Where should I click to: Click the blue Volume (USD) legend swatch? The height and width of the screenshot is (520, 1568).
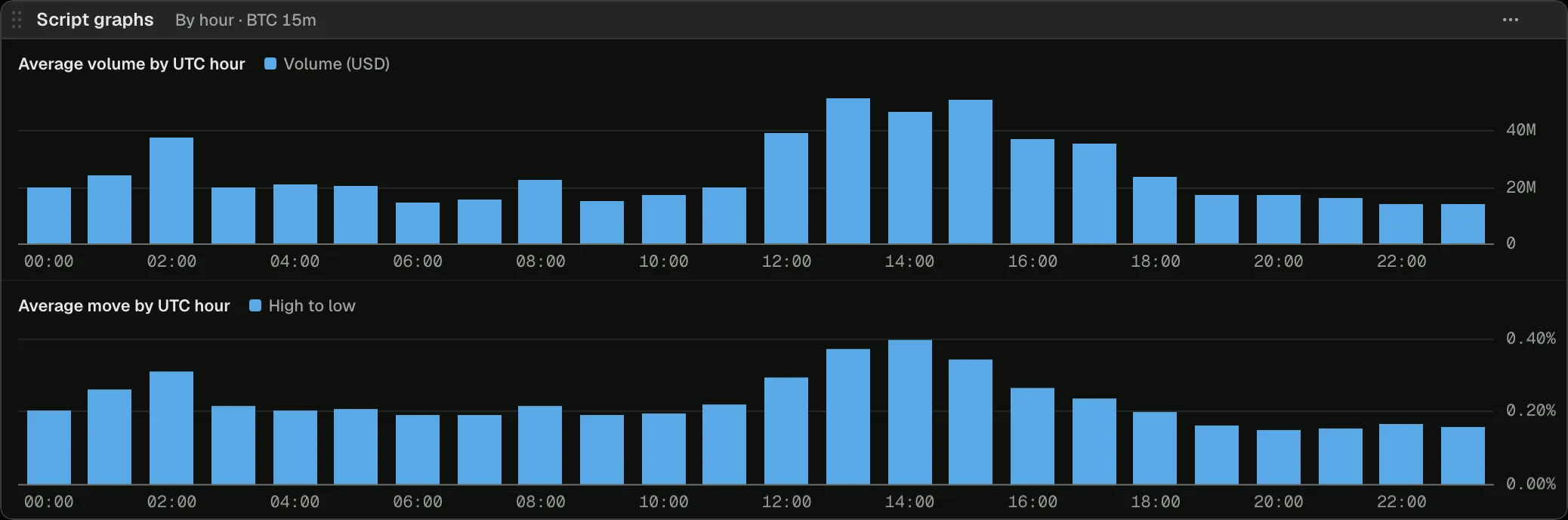pyautogui.click(x=270, y=63)
